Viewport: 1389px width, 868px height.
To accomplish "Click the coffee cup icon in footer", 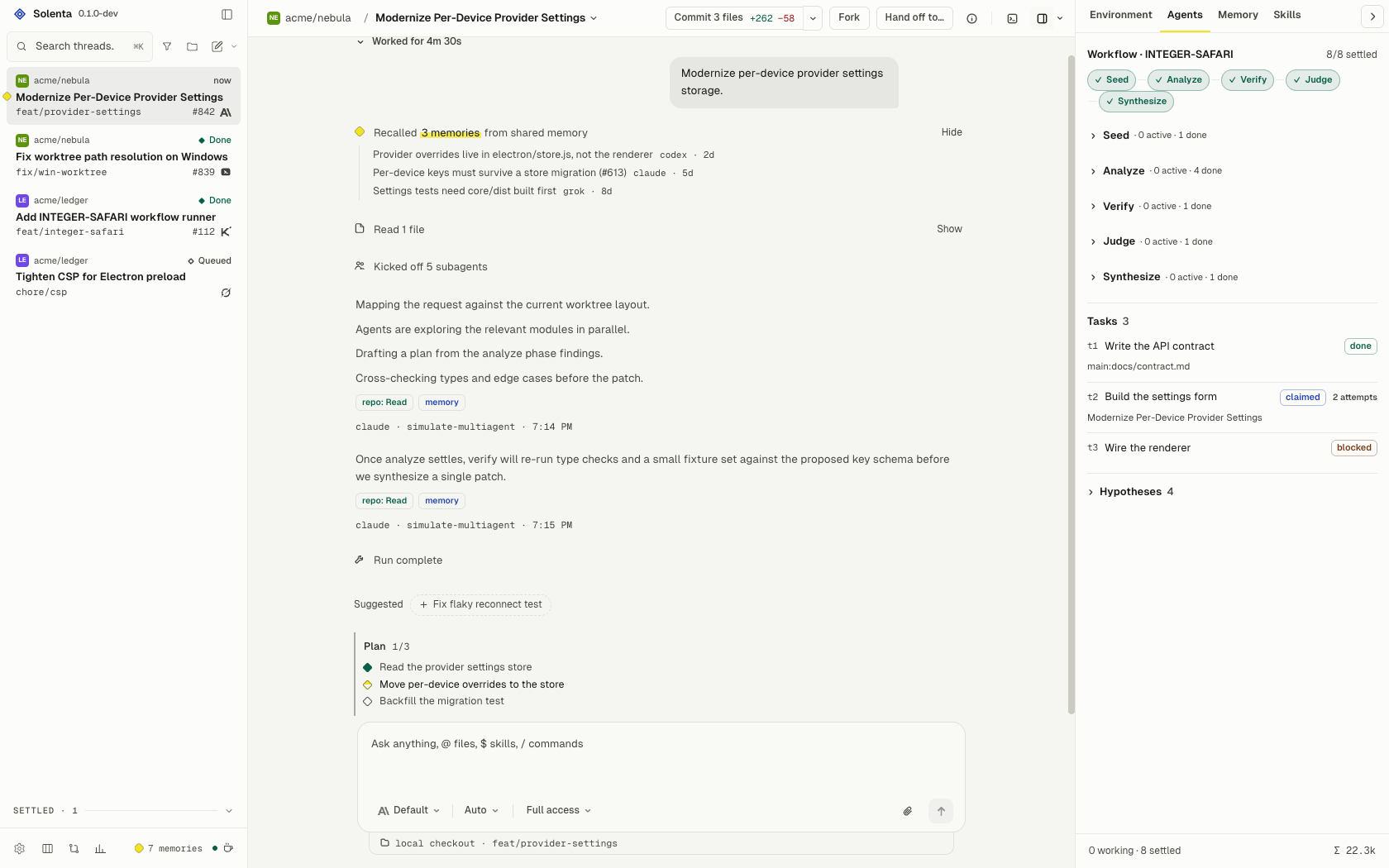I will pos(228,848).
